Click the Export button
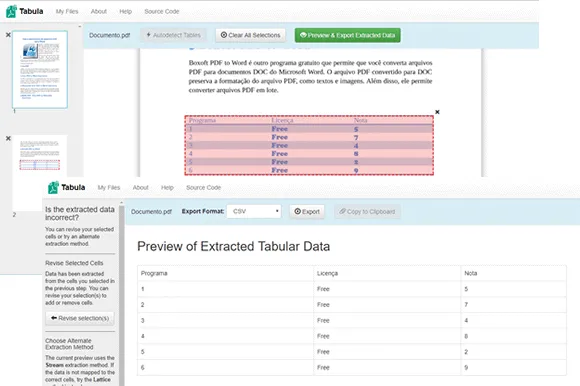This screenshot has width=580, height=386. coord(307,211)
